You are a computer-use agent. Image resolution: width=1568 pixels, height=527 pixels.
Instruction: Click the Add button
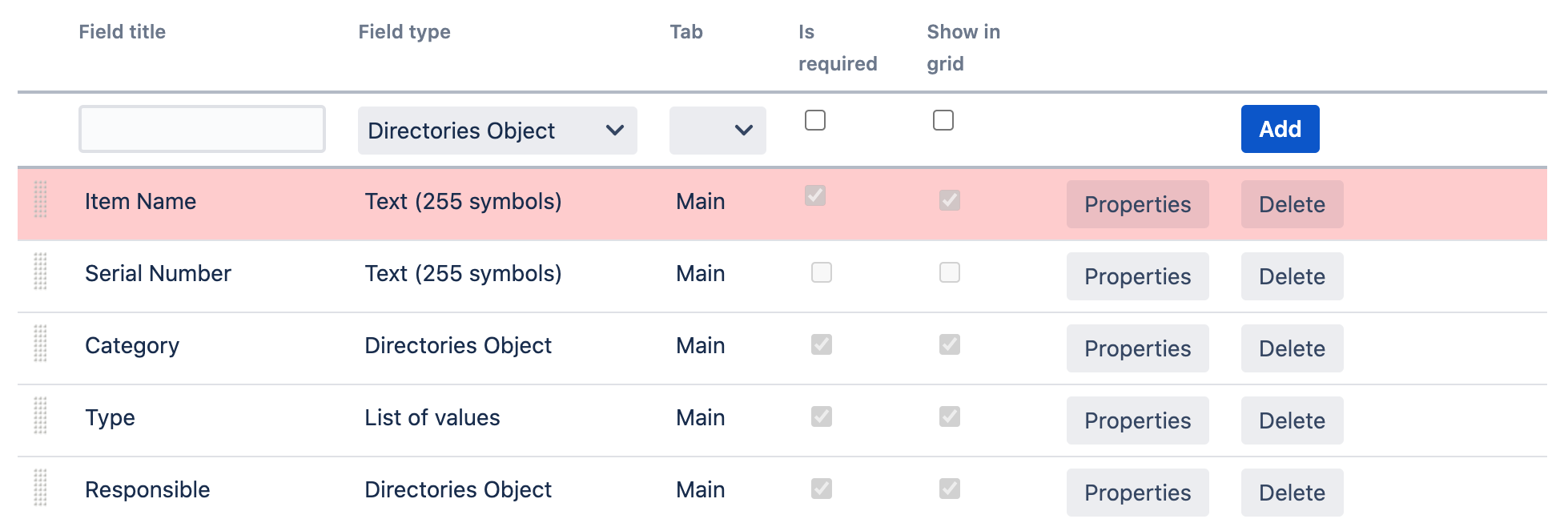tap(1280, 129)
